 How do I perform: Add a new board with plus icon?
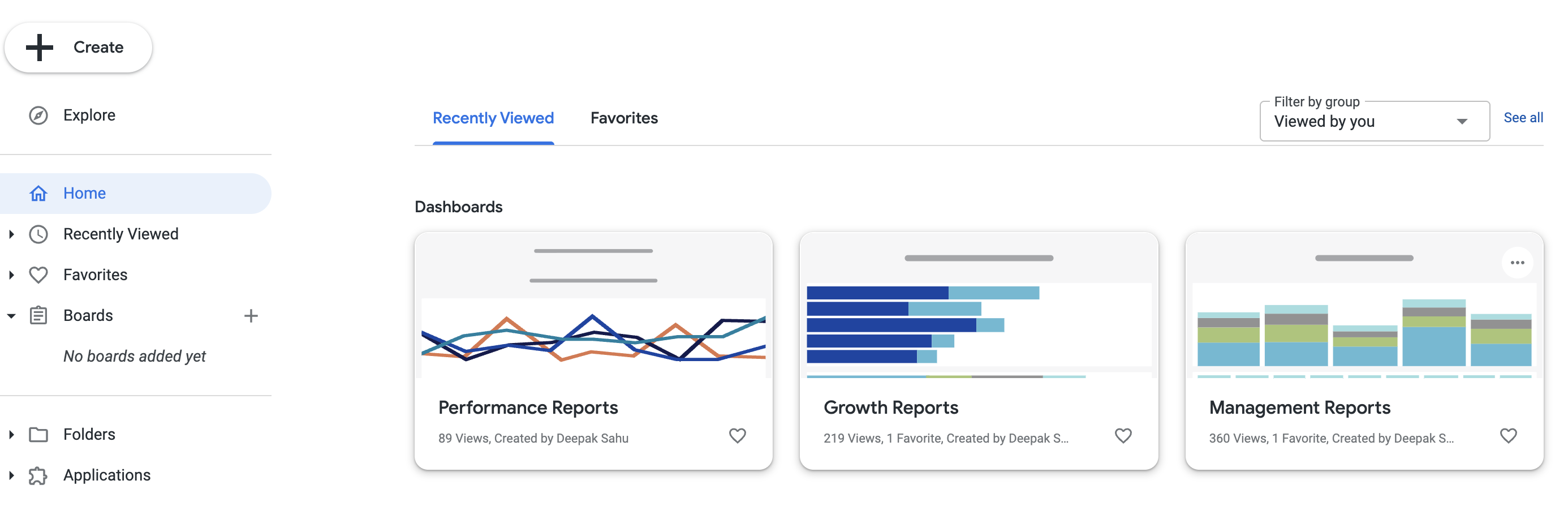click(251, 315)
